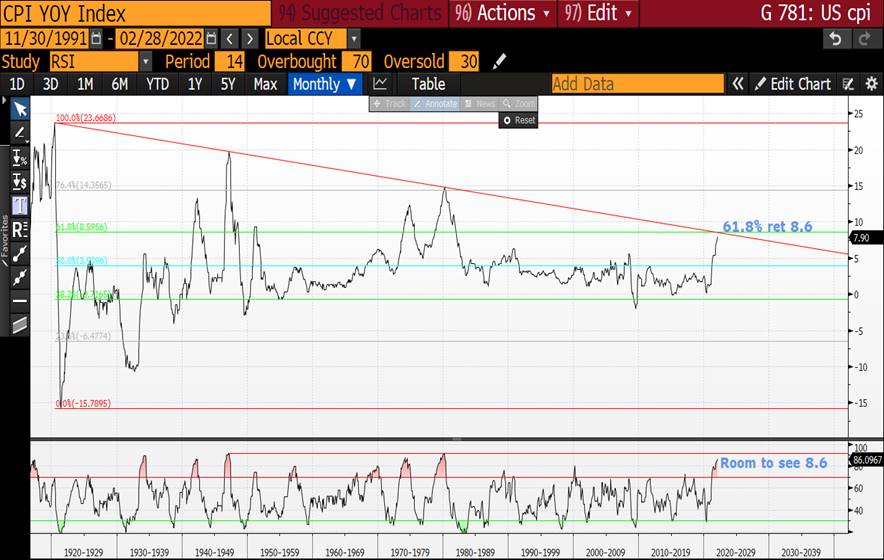Viewport: 884px width, 560px height.
Task: Click the 100.0%(23.6686) Fibonacci label
Action: pyautogui.click(x=86, y=118)
